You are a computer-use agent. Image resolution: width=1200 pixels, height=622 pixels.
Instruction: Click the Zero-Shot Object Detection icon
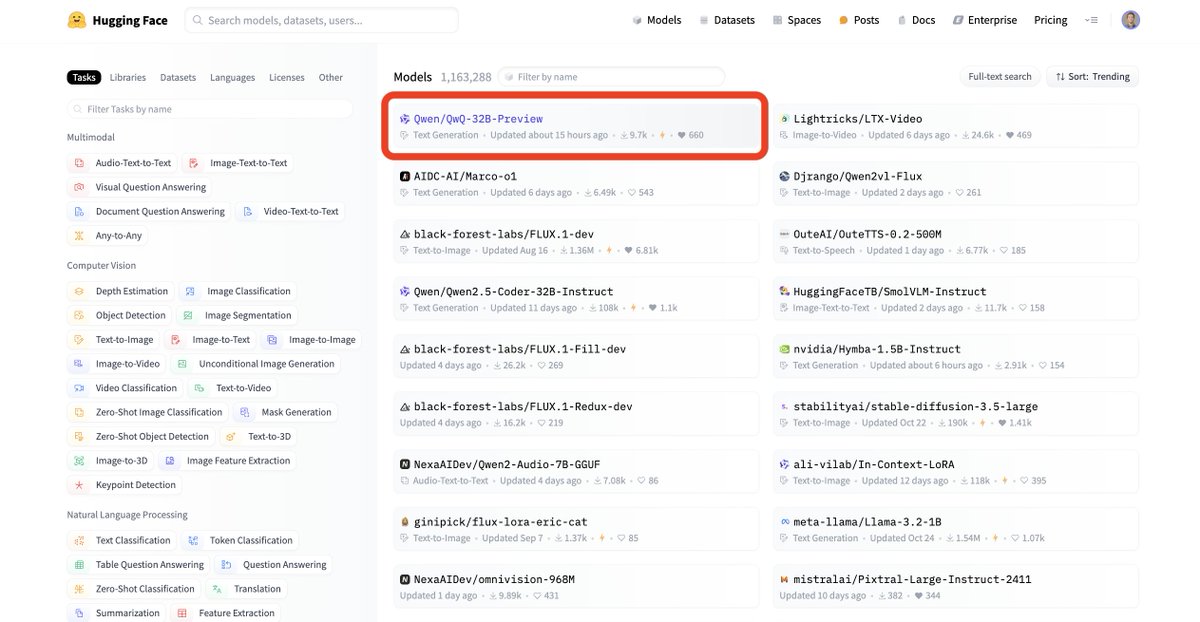(80, 437)
